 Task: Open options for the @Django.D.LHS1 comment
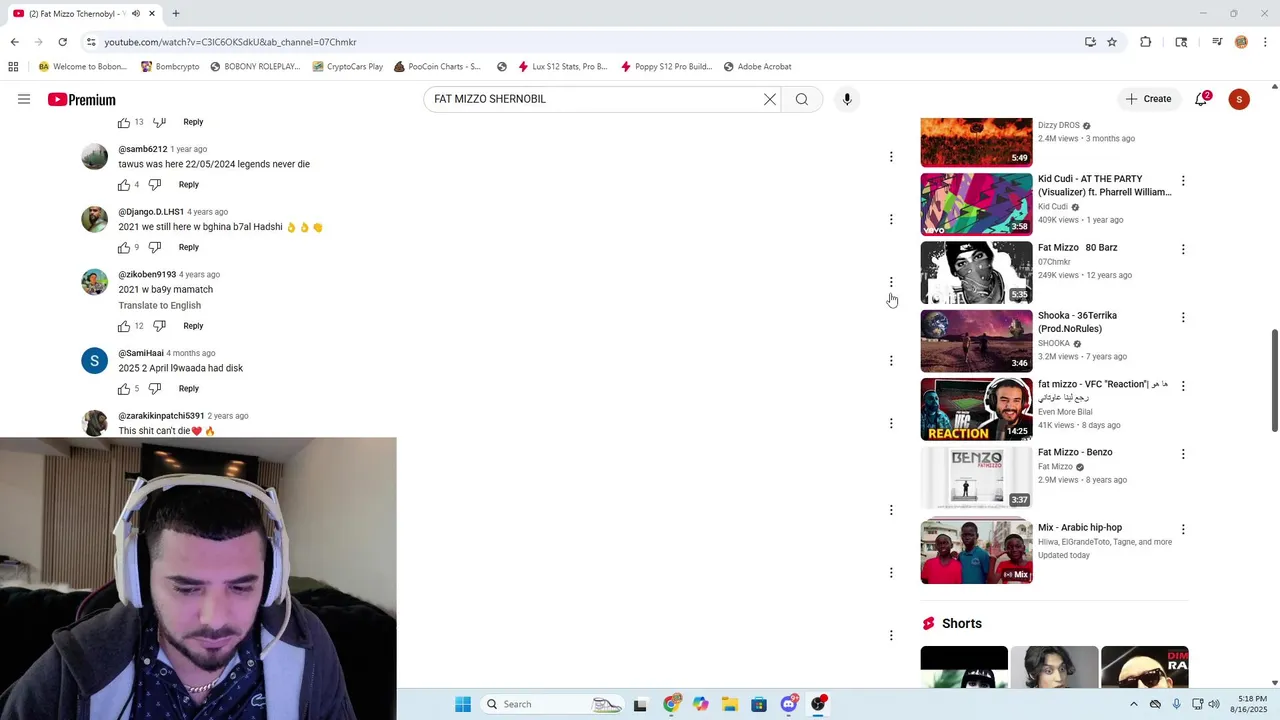(891, 219)
